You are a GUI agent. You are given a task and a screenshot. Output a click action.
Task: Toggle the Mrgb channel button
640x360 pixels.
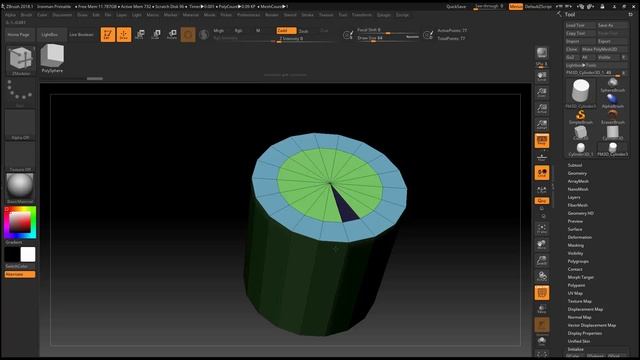click(x=219, y=31)
